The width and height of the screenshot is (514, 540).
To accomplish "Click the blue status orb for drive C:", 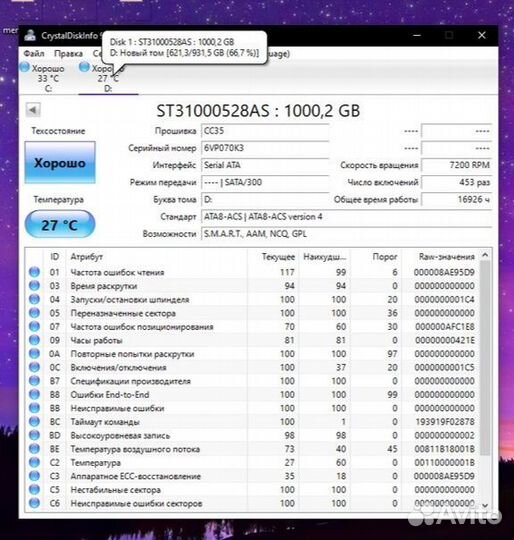I will point(24,67).
